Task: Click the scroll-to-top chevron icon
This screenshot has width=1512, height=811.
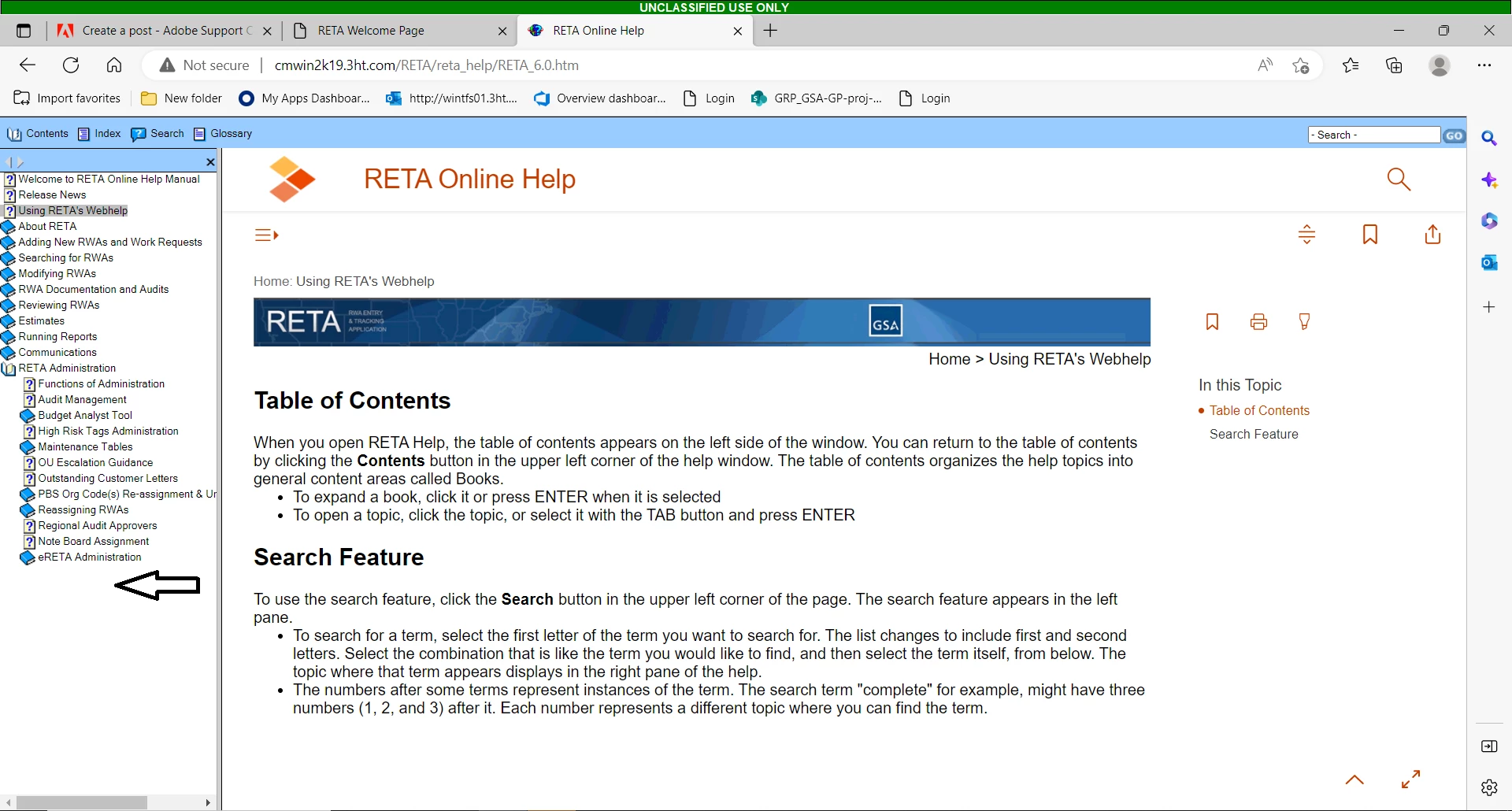Action: (x=1354, y=780)
